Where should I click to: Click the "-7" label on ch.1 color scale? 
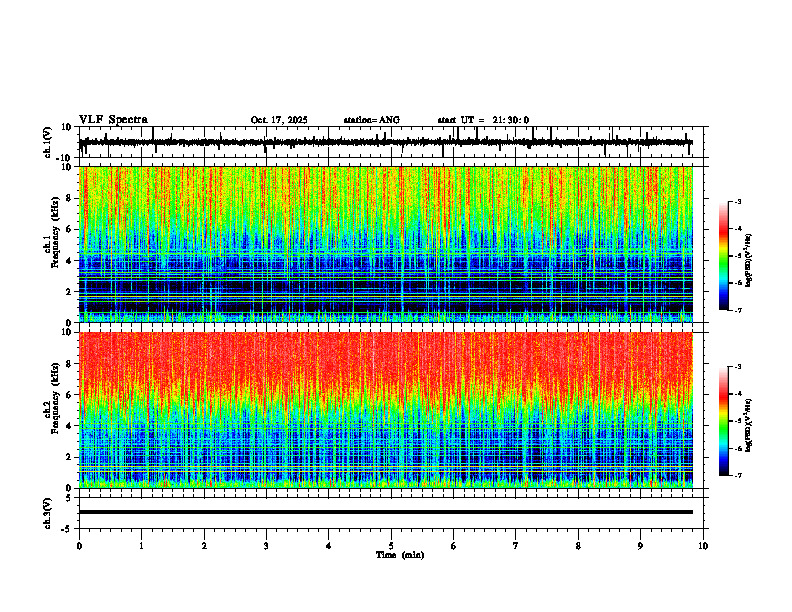pyautogui.click(x=738, y=310)
